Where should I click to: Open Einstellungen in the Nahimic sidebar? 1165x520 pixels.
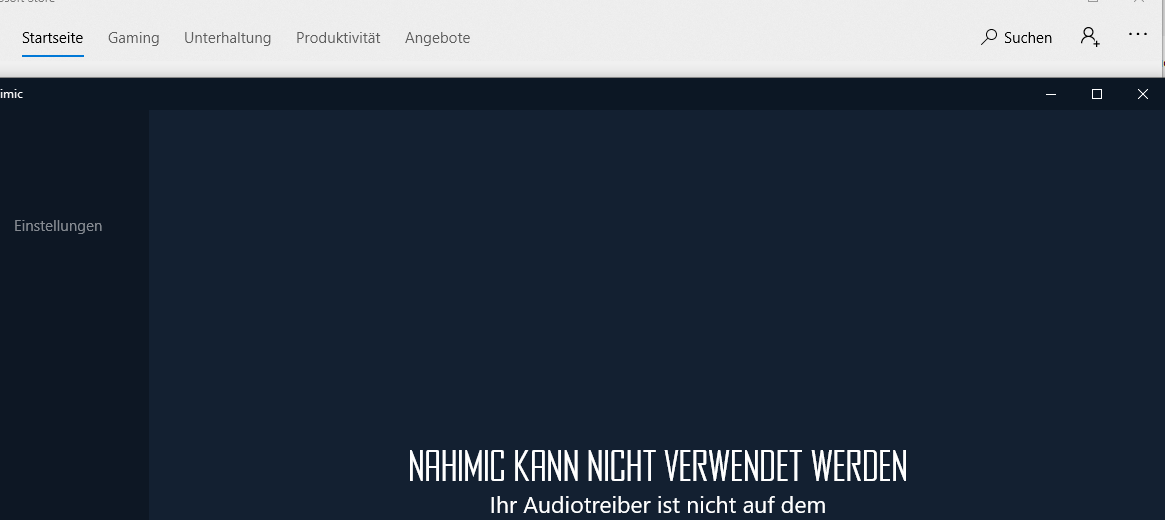click(58, 226)
